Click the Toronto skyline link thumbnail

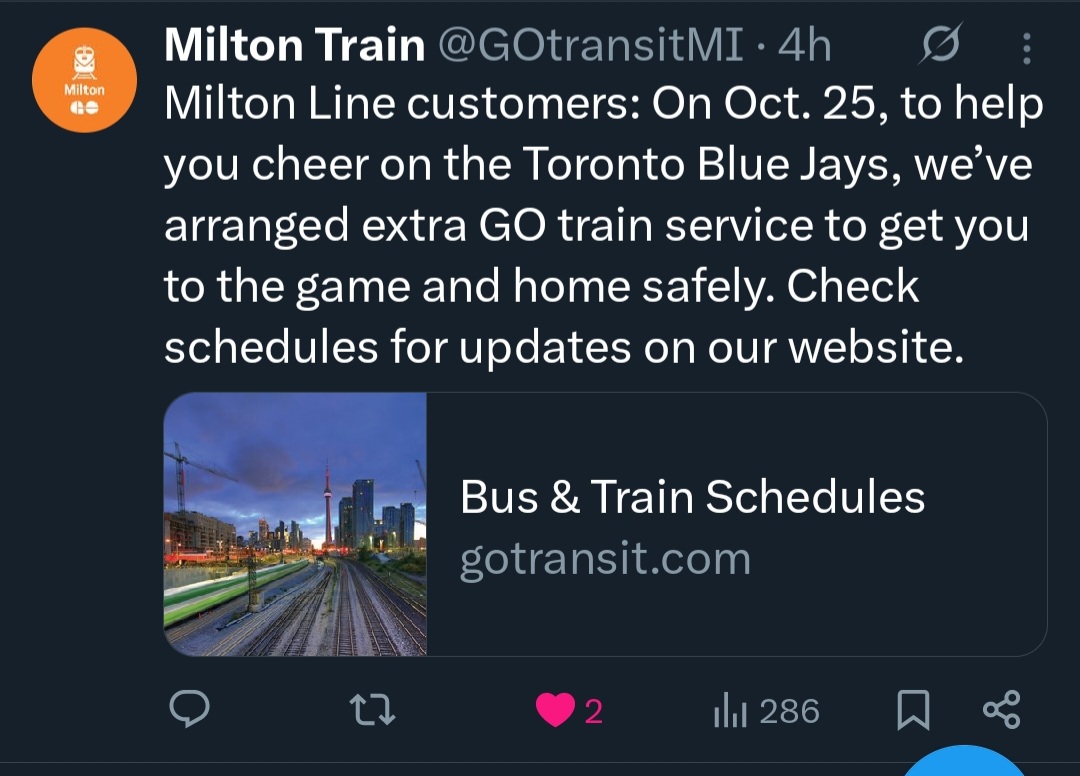(295, 524)
